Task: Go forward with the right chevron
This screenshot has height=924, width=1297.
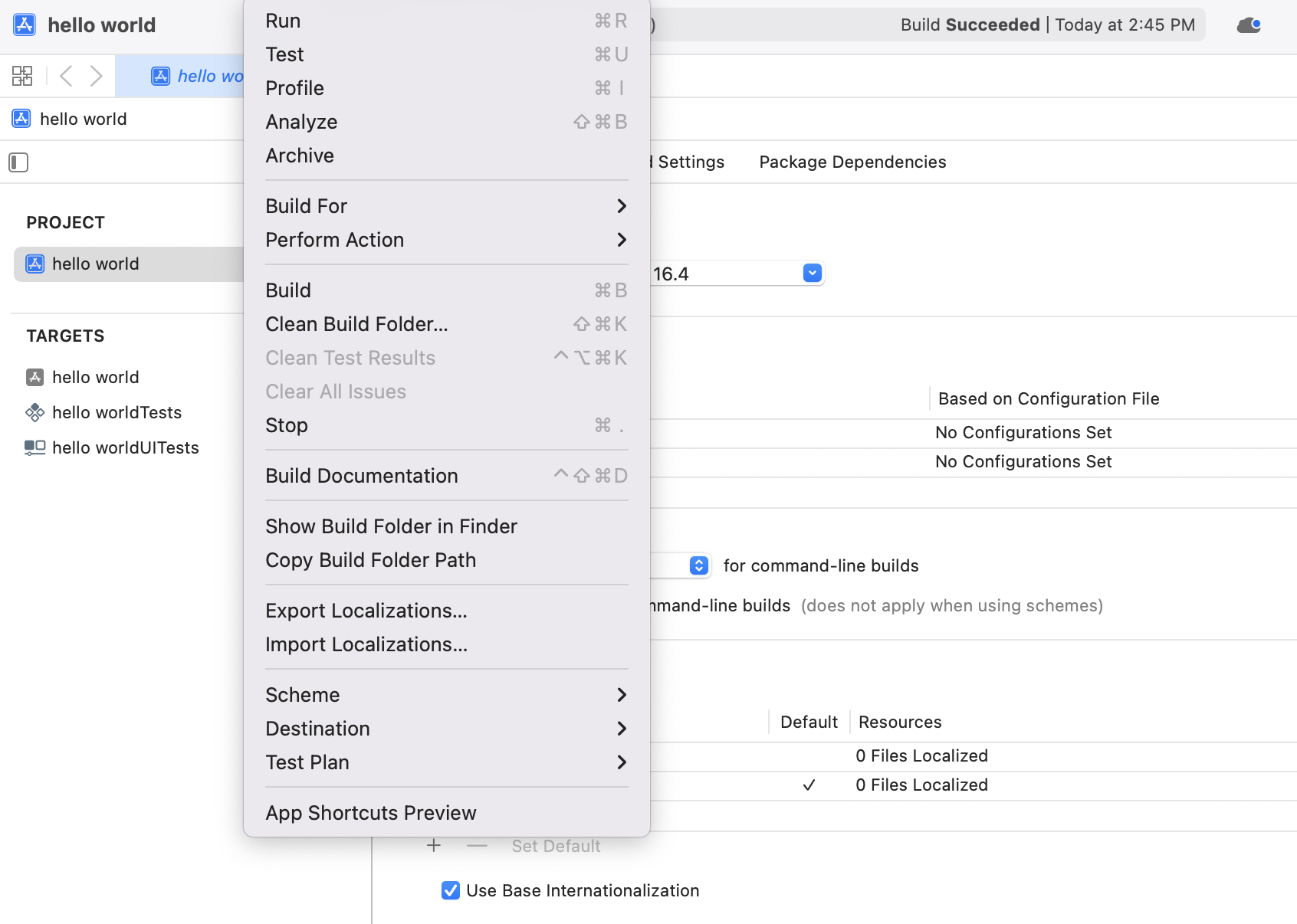Action: coord(96,76)
